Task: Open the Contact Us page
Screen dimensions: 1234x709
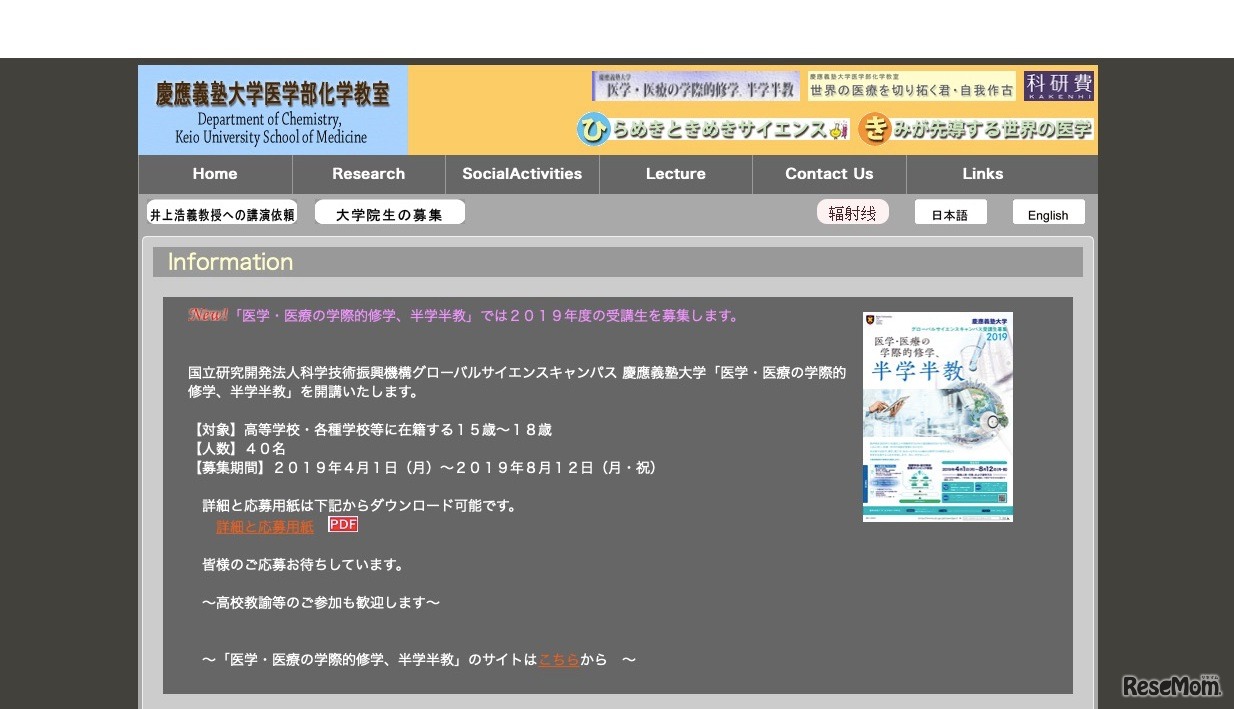Action: click(x=829, y=174)
